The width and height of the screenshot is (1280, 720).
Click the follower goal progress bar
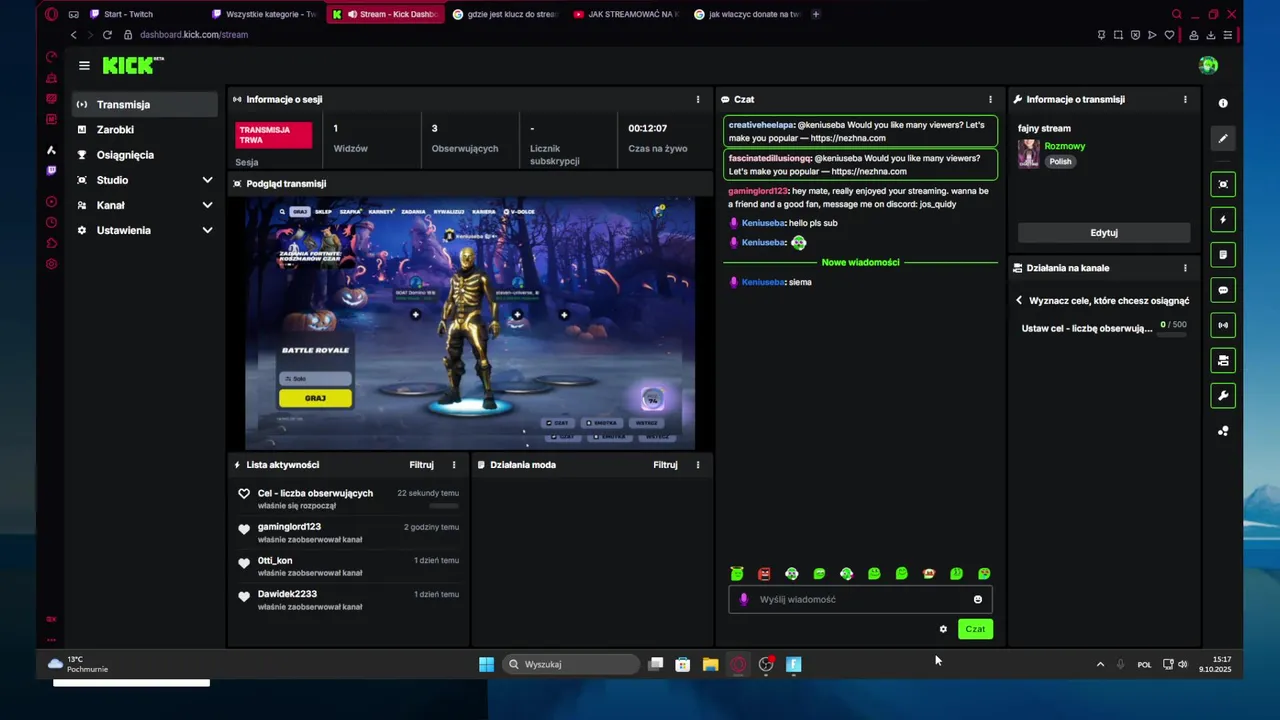[x=1172, y=334]
